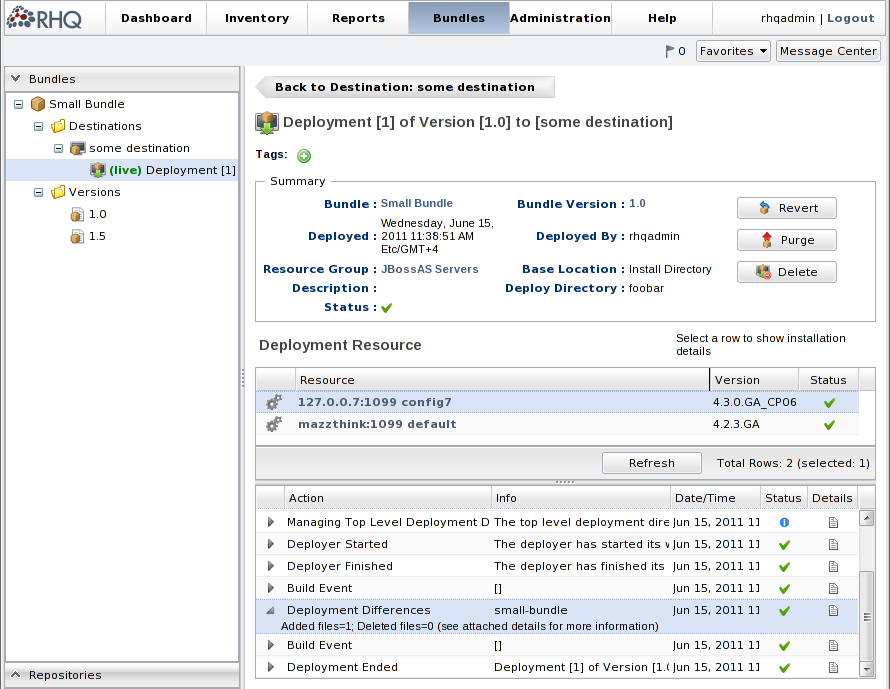Click the gear icon for 127.0.0.7:1099 config7
This screenshot has height=689, width=890.
pos(274,402)
